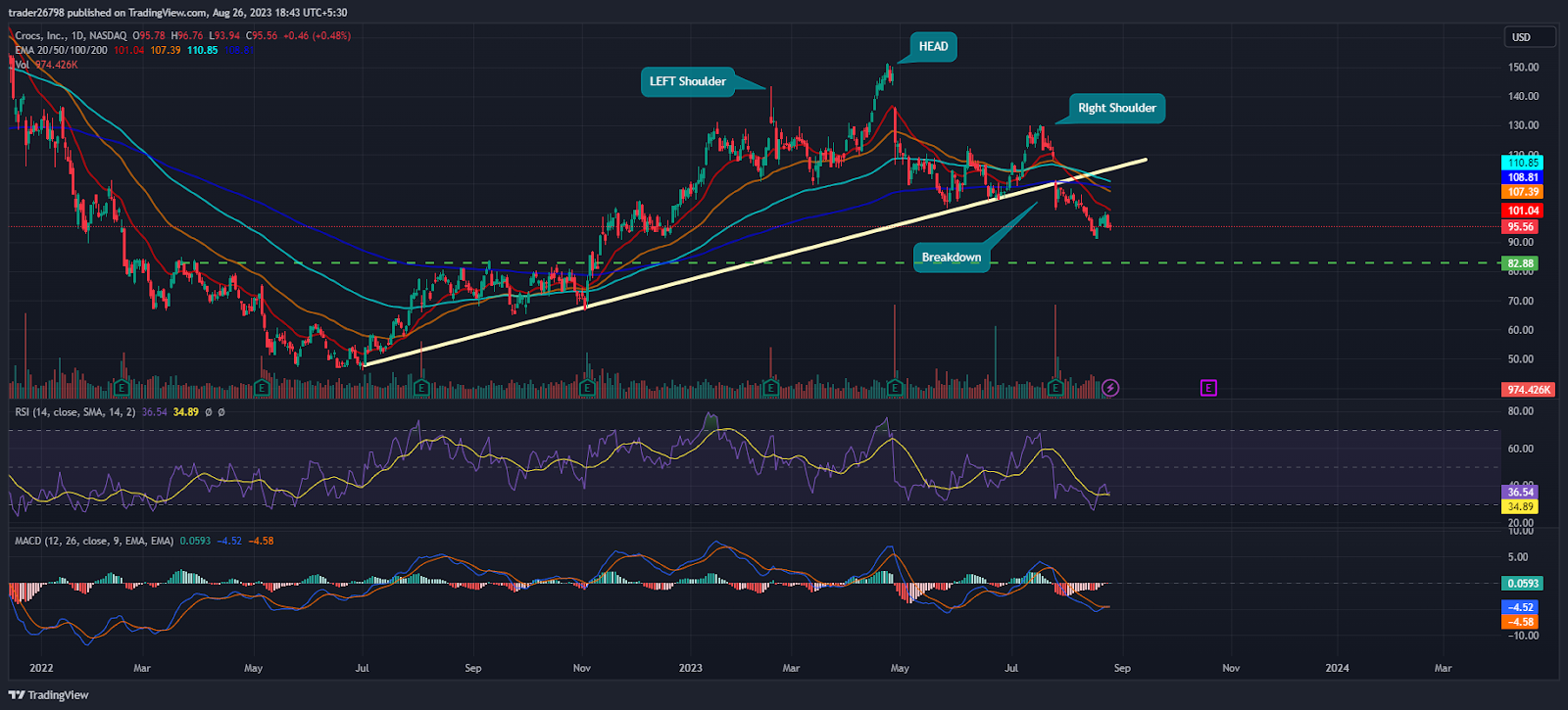The height and width of the screenshot is (710, 1568).
Task: Click the 108.81 blue EMA price label
Action: (1523, 177)
